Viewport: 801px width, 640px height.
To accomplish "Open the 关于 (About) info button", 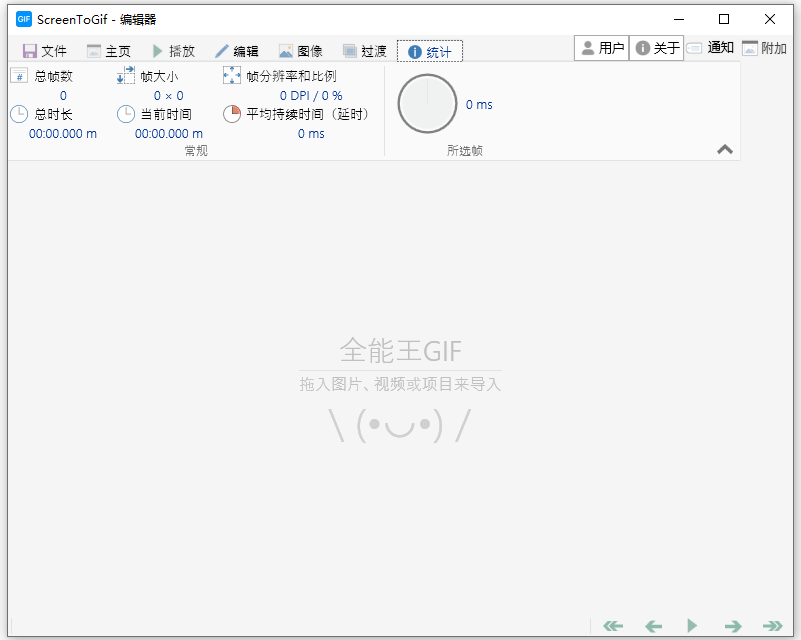I will tap(656, 48).
